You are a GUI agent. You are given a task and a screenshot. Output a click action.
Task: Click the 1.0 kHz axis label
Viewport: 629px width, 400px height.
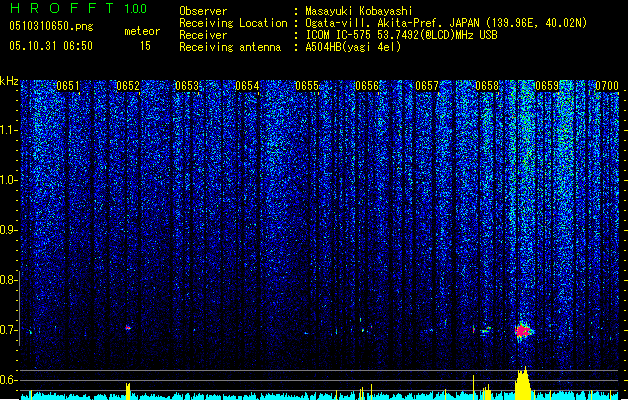point(8,180)
